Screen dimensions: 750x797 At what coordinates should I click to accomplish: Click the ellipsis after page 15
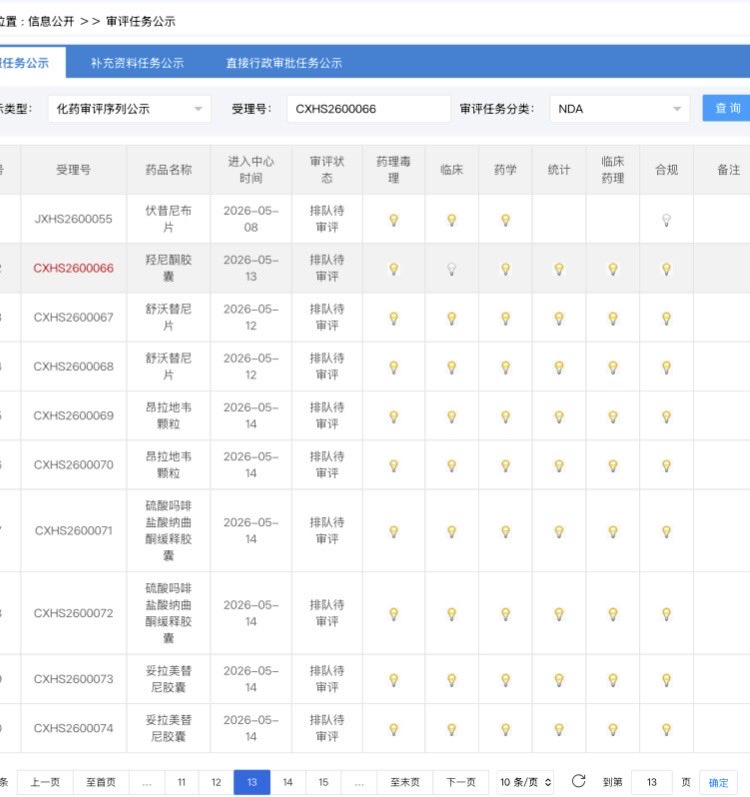359,782
